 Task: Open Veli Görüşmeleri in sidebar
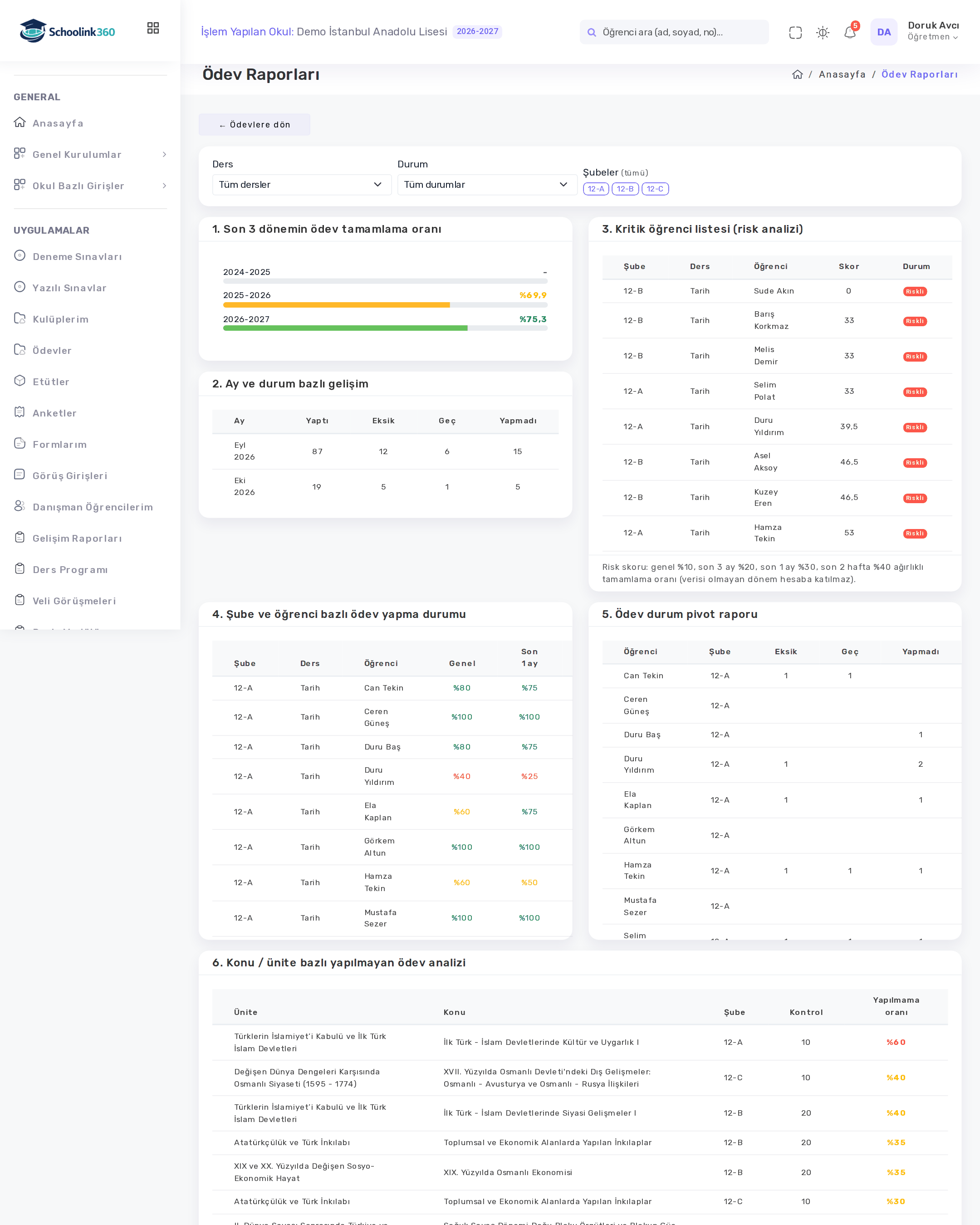74,601
